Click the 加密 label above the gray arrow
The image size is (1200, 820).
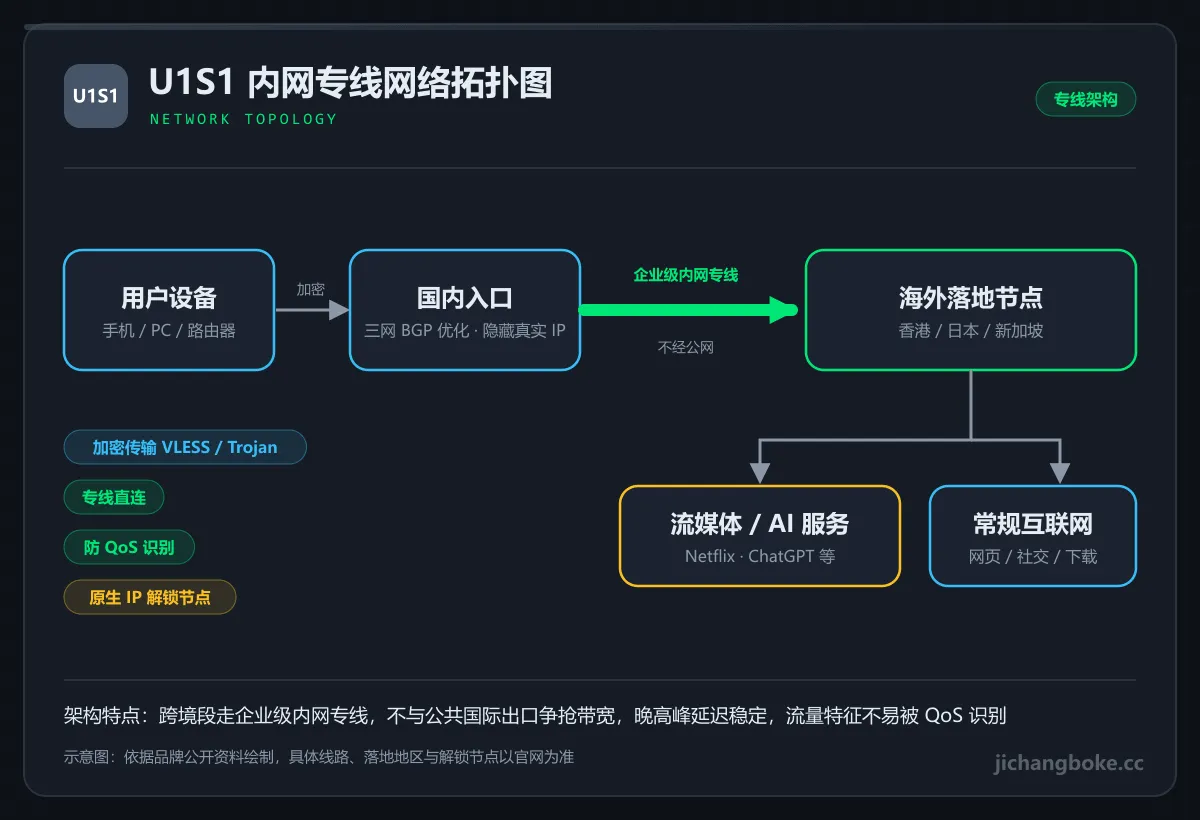(x=311, y=289)
